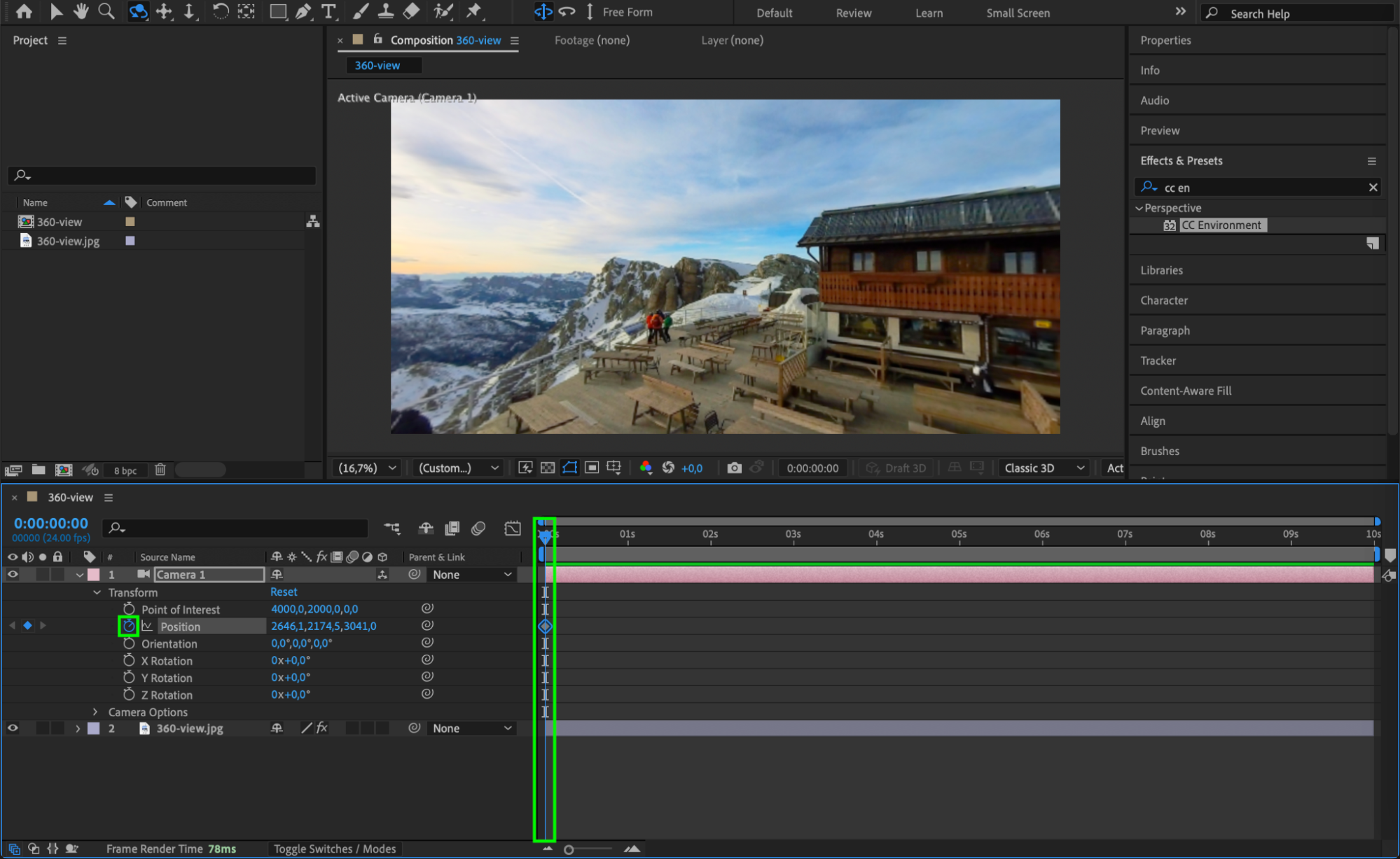Open the Footage (none) tab
The height and width of the screenshot is (859, 1400).
click(x=592, y=41)
